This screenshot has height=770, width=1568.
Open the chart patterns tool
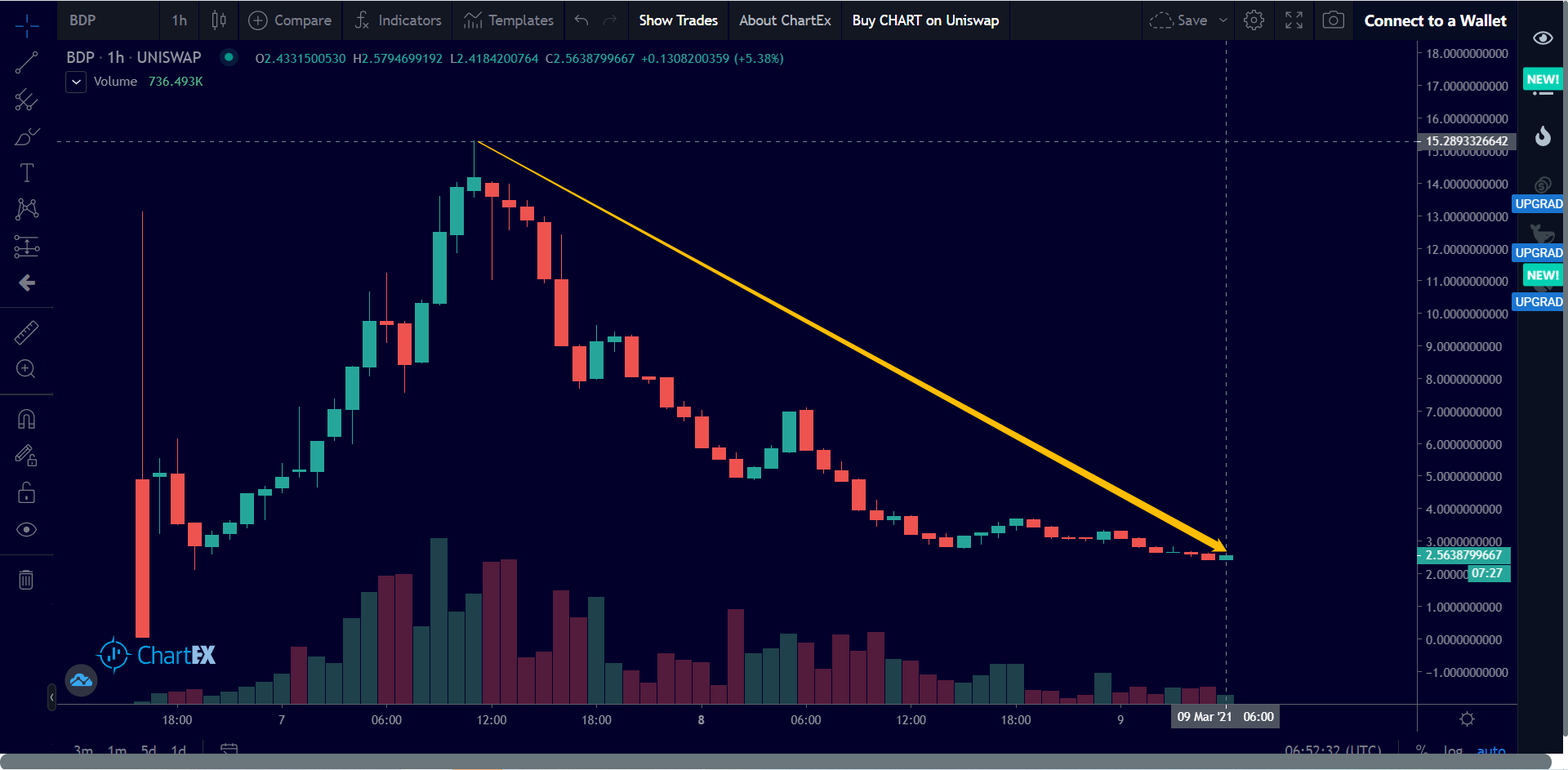click(26, 209)
